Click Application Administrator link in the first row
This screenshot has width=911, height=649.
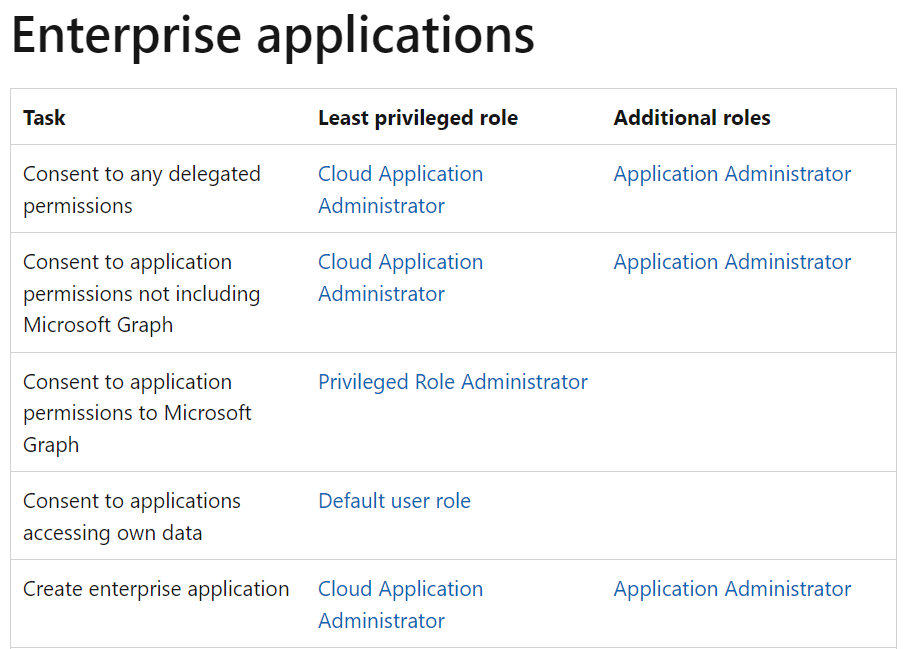[732, 173]
